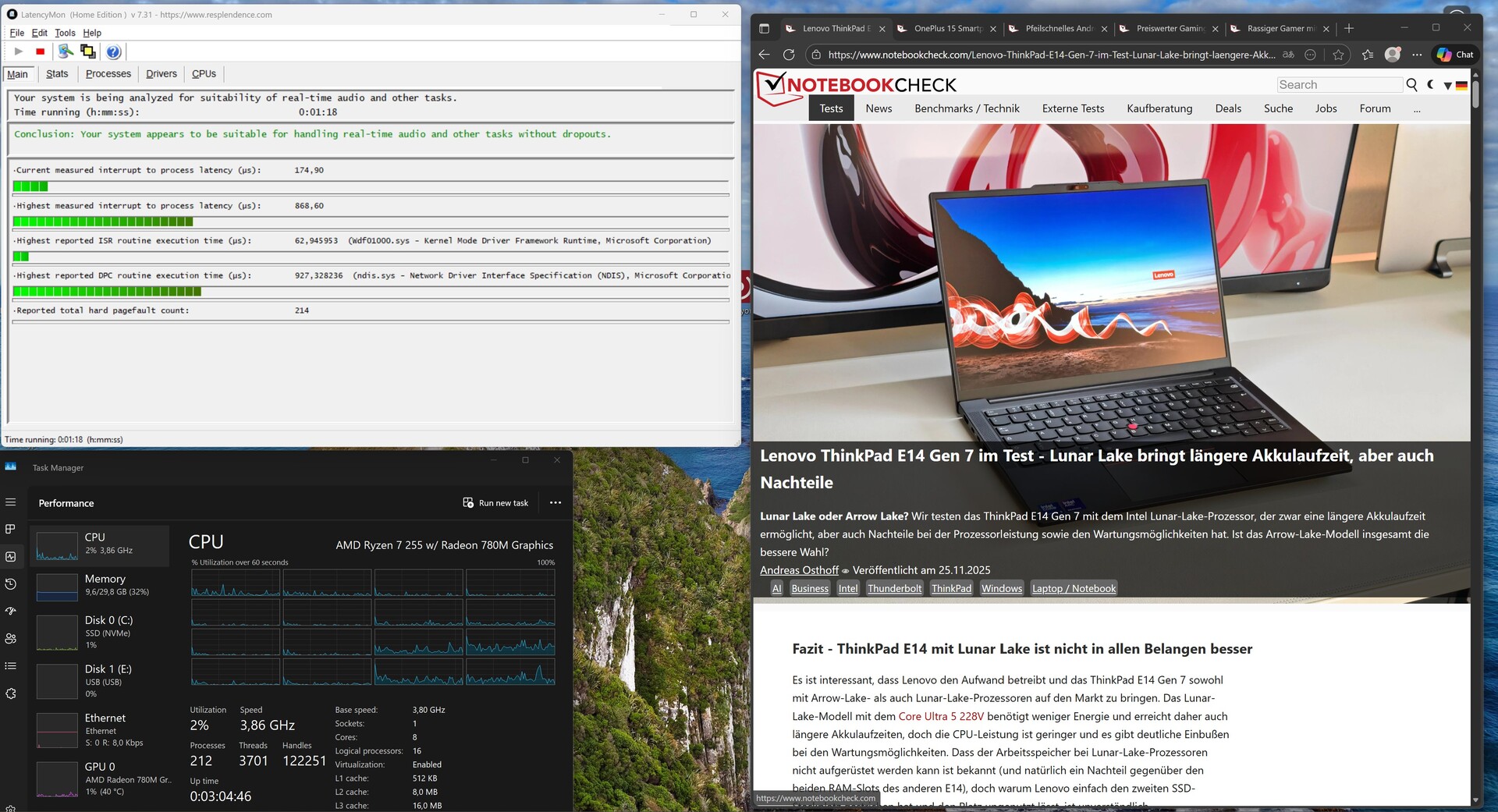Viewport: 1498px width, 812px height.
Task: Open Kaufberatung nav item
Action: pos(1159,108)
